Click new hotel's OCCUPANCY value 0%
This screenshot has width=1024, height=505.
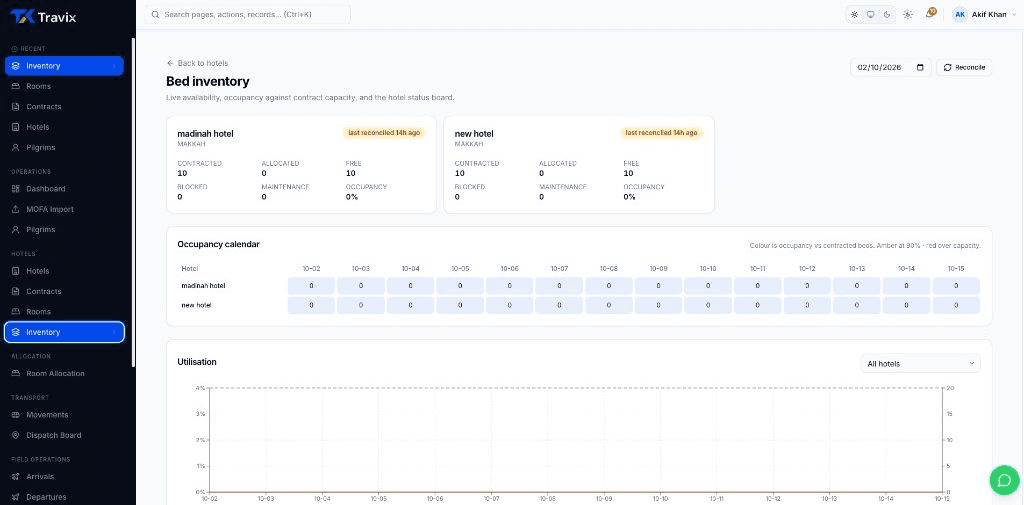[x=630, y=197]
